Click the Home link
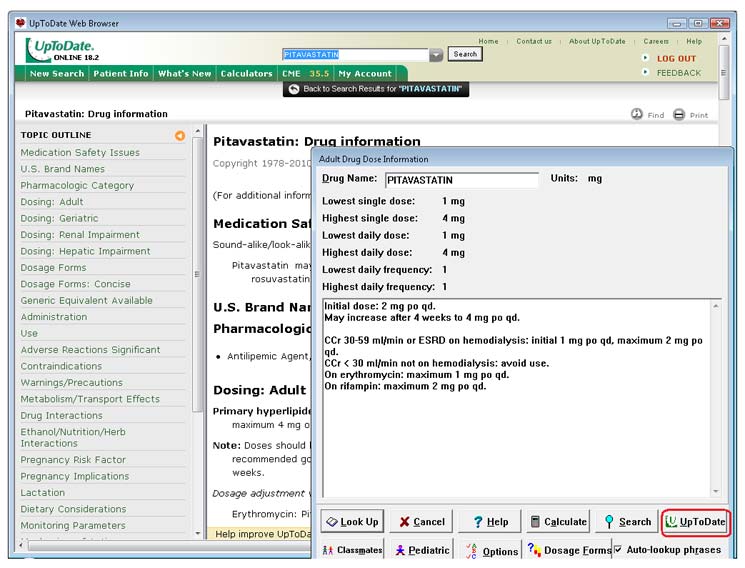 [488, 41]
